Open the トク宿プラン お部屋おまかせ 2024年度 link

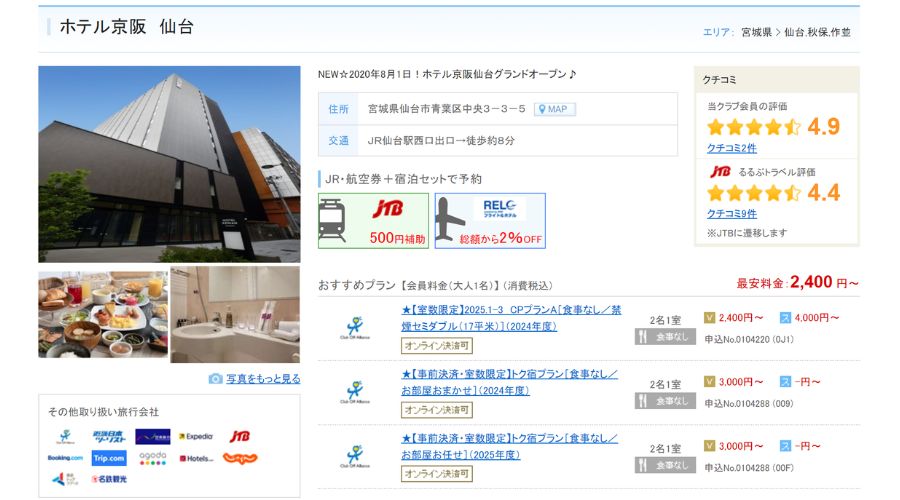point(509,382)
